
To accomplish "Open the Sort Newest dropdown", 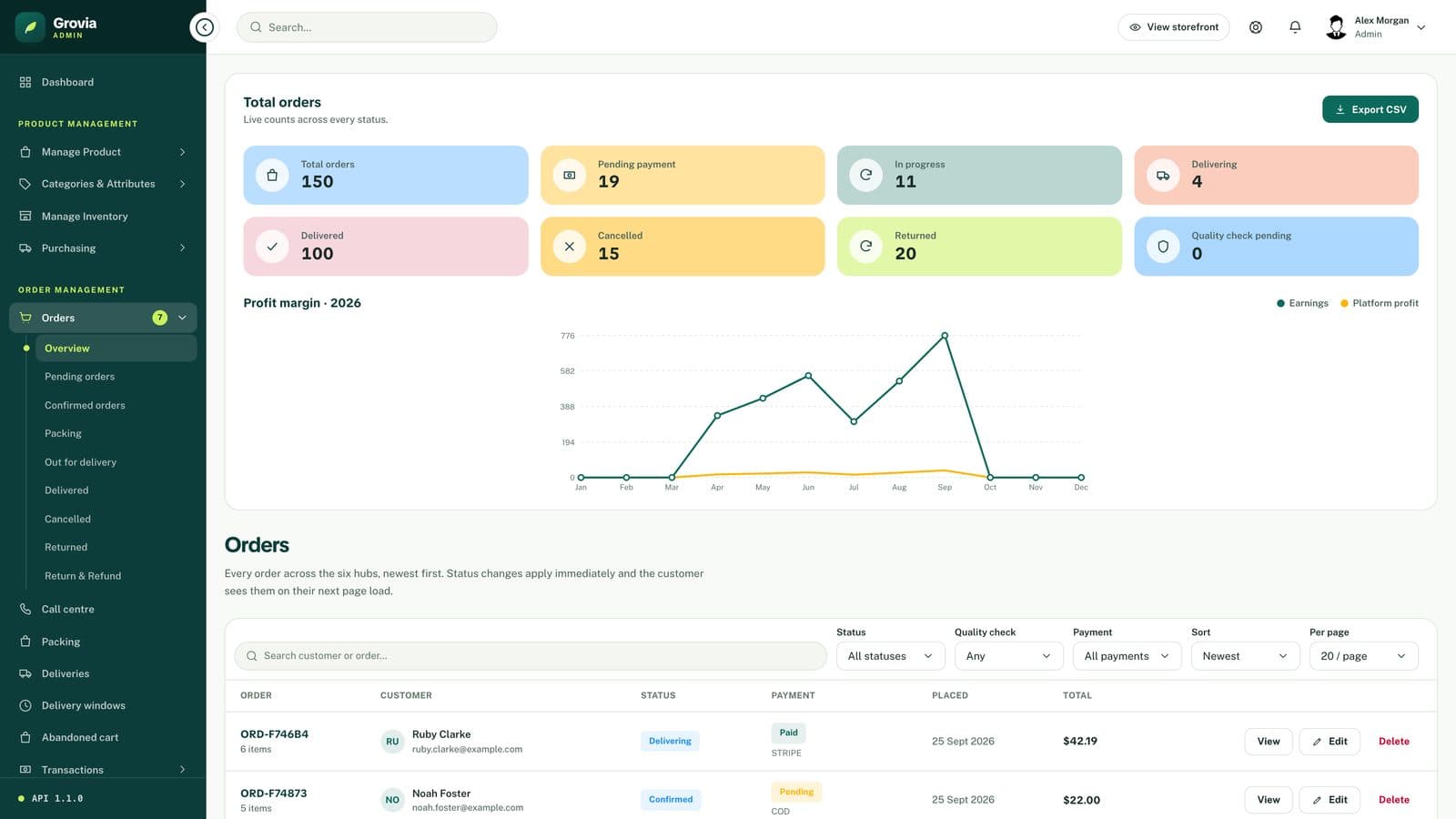I will [1245, 656].
